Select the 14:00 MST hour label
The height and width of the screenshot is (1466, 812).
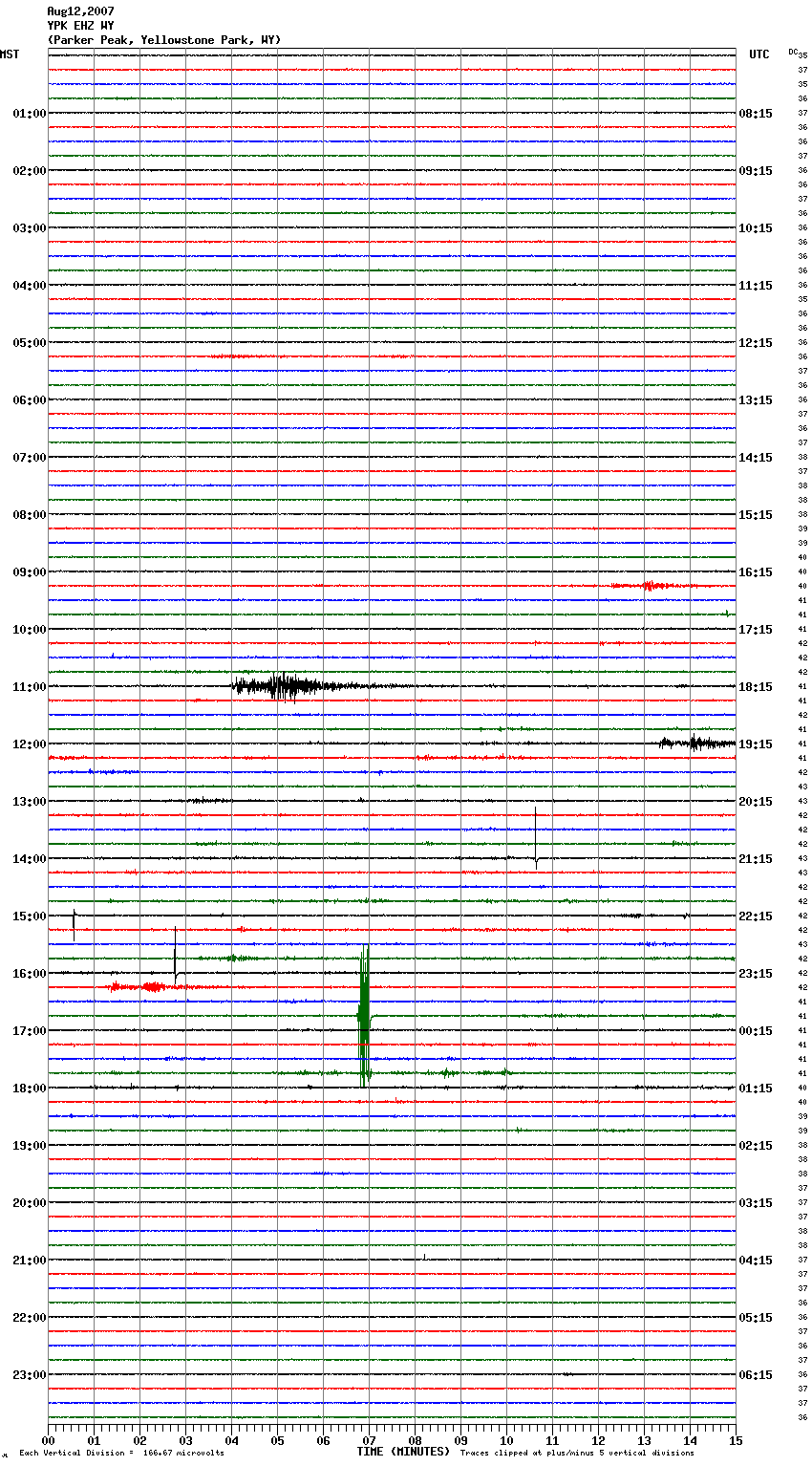point(30,859)
